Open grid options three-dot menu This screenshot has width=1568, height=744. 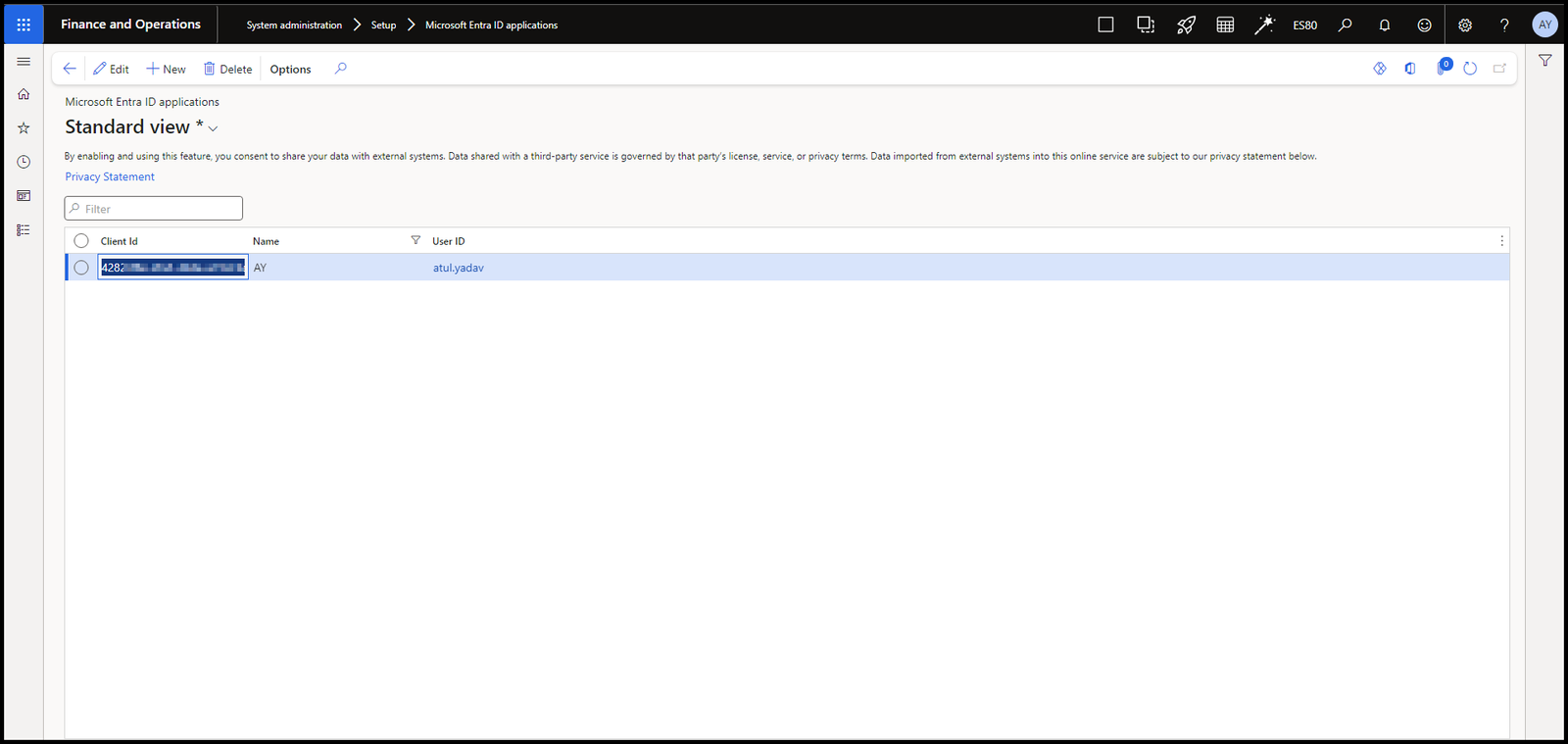[1501, 241]
